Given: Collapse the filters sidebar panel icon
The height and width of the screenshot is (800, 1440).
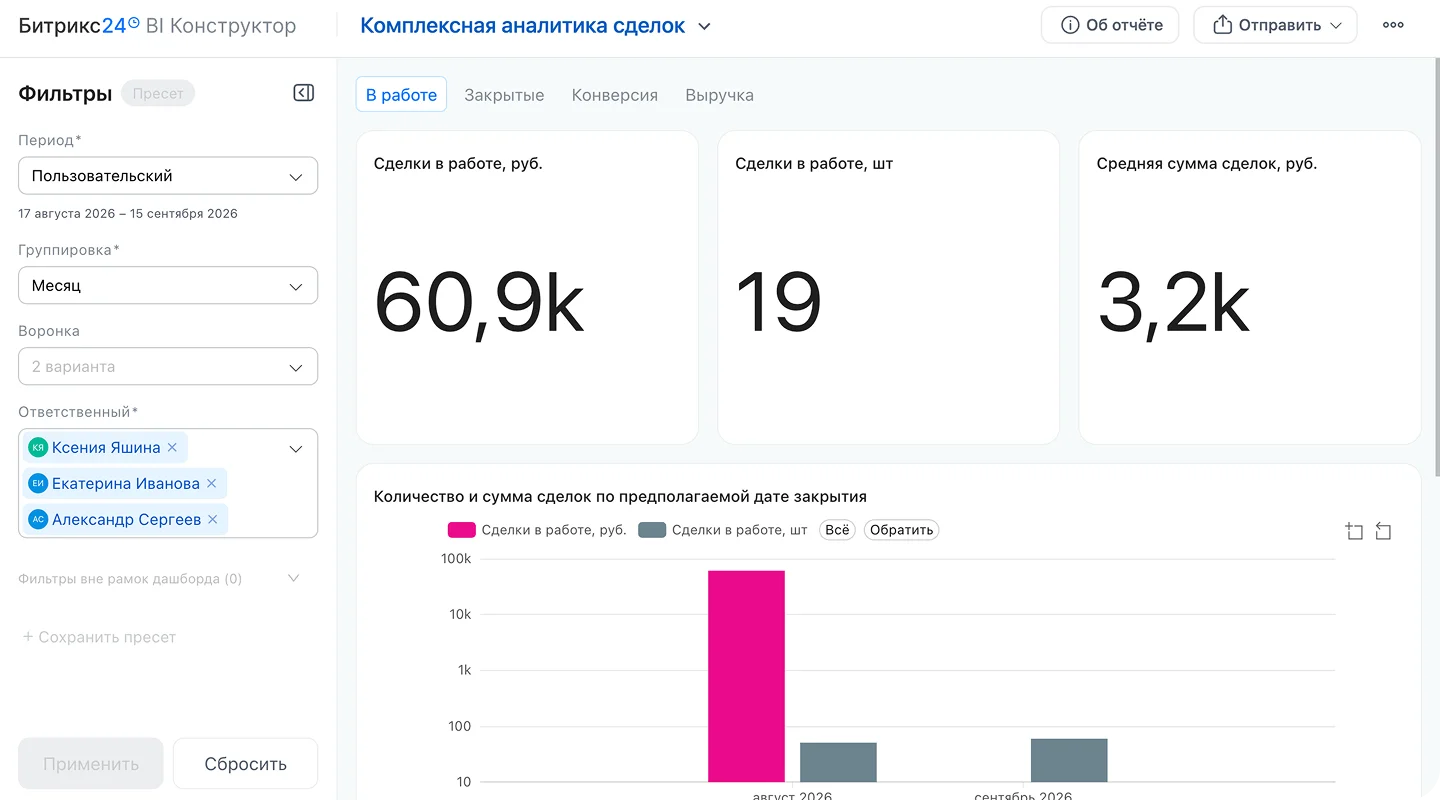Looking at the screenshot, I should tap(304, 93).
